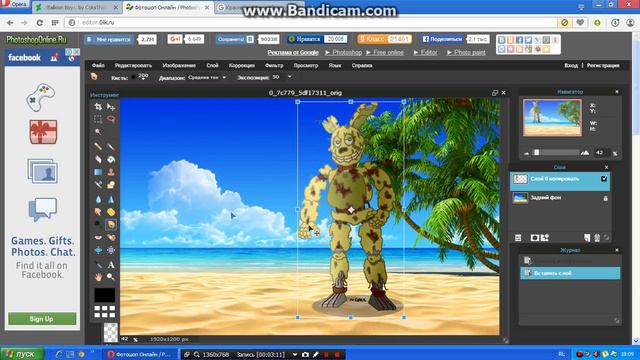640x360 pixels.
Task: Click Navigator zoom slider handle
Action: [x=537, y=152]
